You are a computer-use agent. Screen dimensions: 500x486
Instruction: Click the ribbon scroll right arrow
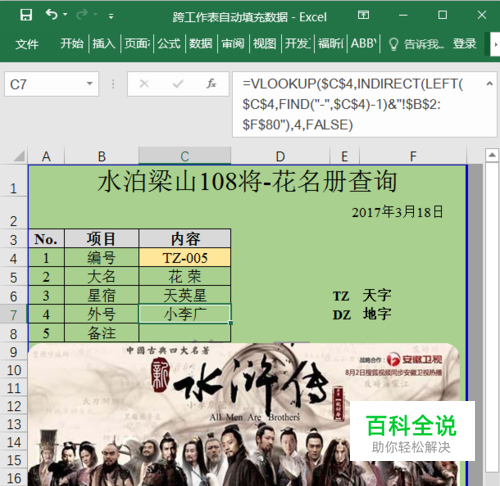point(495,44)
